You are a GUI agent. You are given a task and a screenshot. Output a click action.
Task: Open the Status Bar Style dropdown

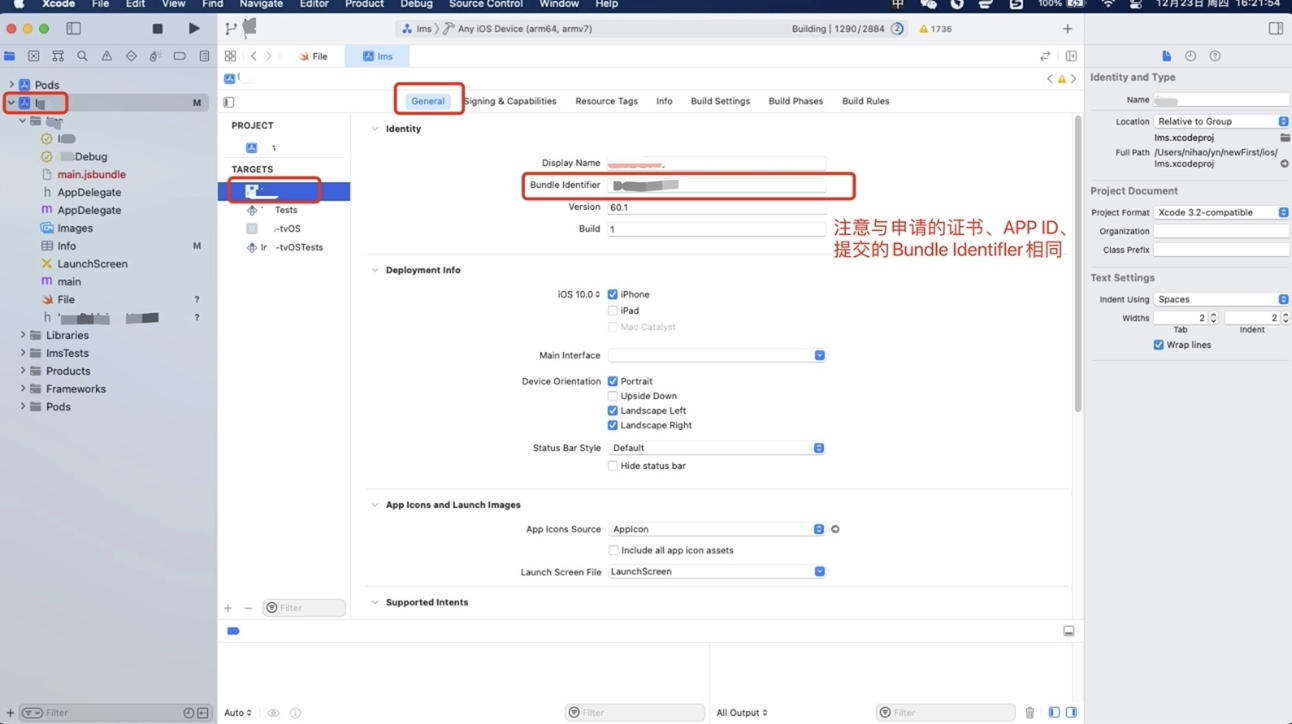click(x=716, y=448)
